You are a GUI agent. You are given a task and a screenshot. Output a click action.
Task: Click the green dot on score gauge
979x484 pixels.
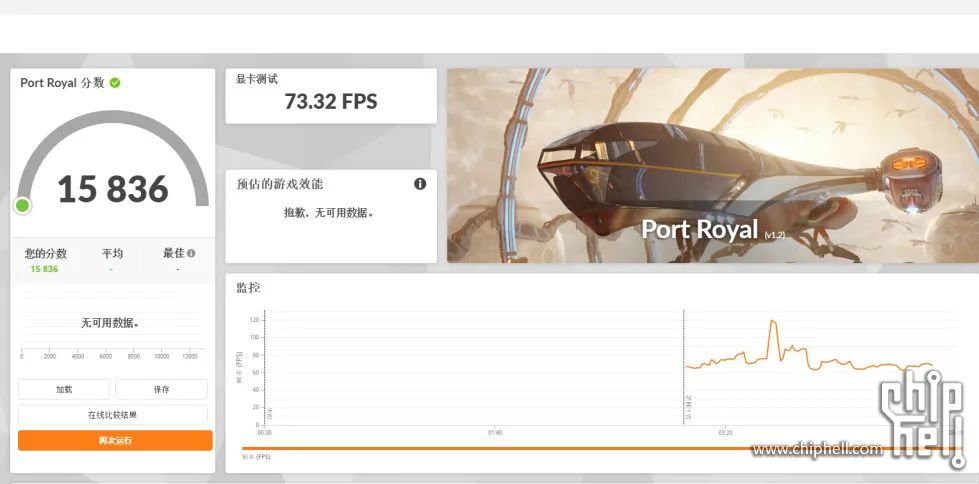pos(22,205)
